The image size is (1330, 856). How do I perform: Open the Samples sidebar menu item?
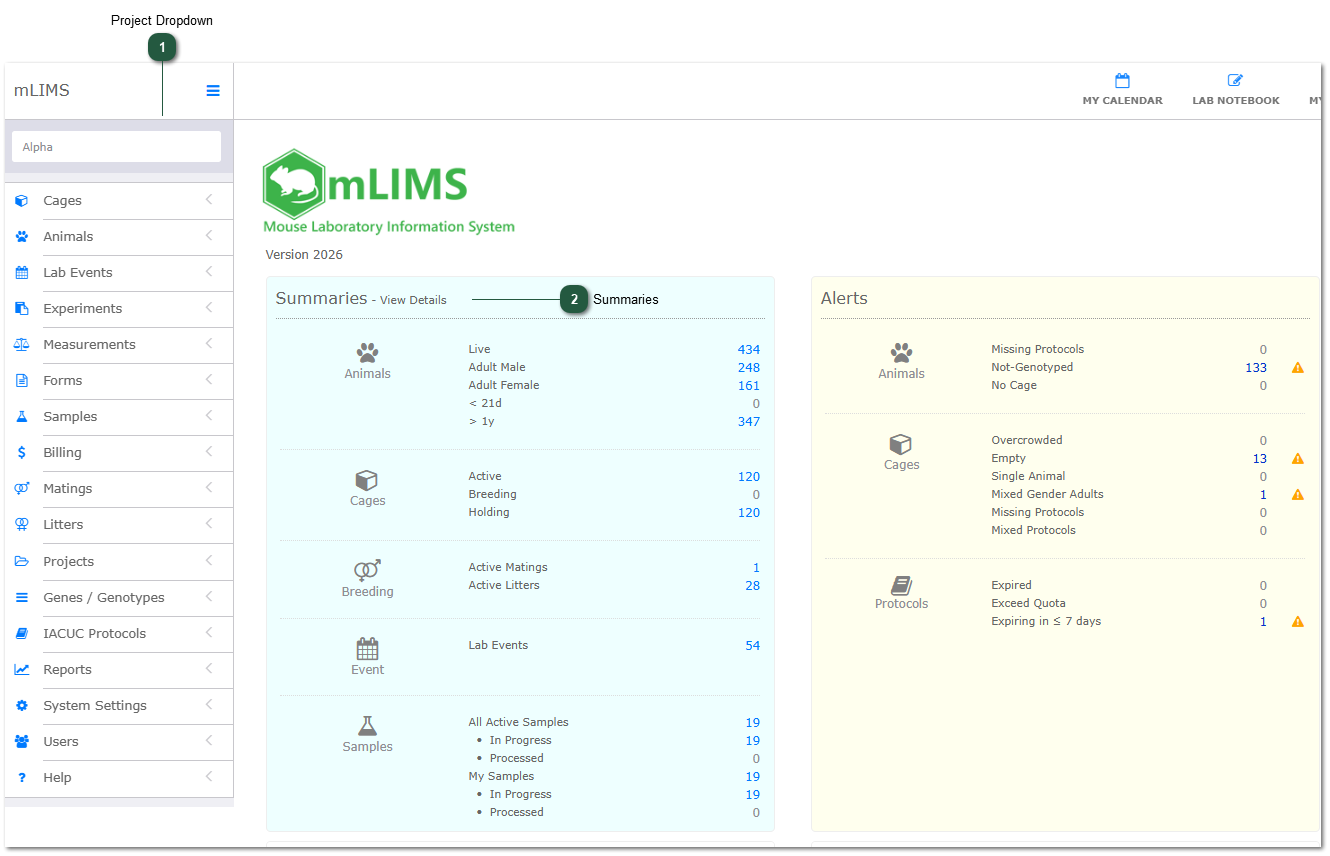pos(119,417)
